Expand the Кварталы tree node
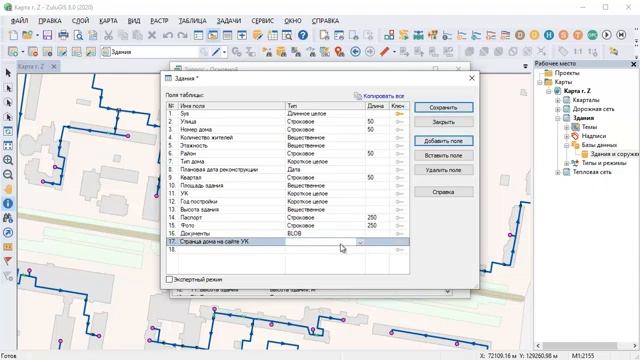 tap(558, 100)
